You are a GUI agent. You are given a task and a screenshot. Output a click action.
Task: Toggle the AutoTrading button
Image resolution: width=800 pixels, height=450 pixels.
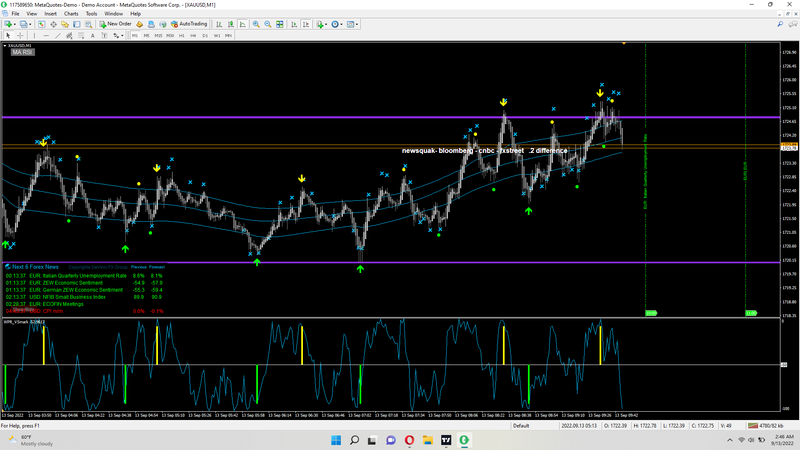pyautogui.click(x=190, y=23)
